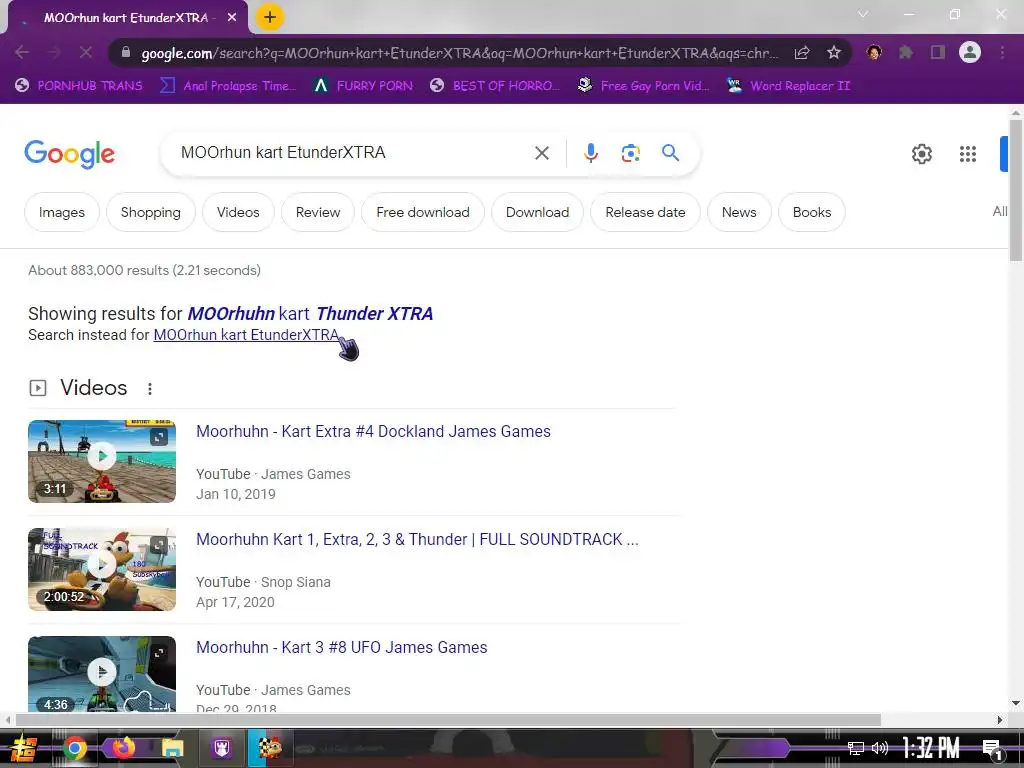Toggle the browser side panel

click(938, 52)
